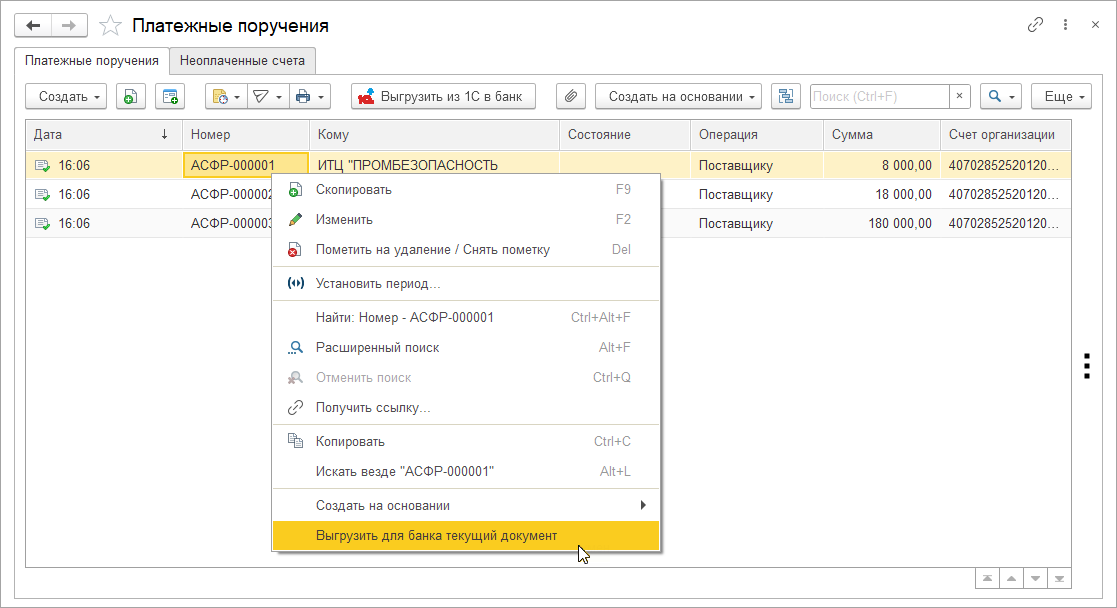Choose Пометить на удаление / Снять пометку
This screenshot has width=1117, height=608.
(432, 249)
